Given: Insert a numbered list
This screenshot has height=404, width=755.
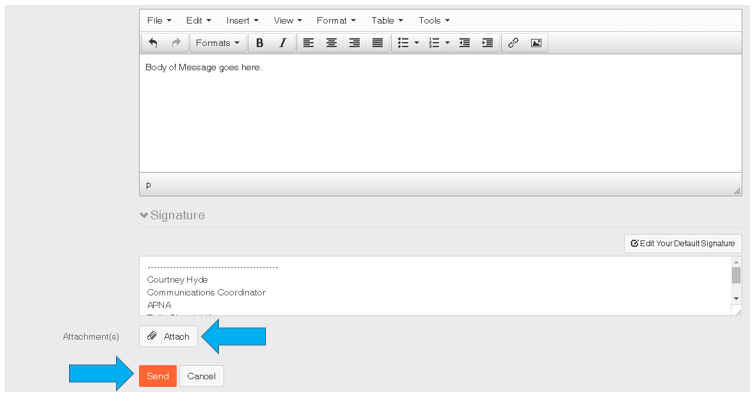Looking at the screenshot, I should point(434,43).
